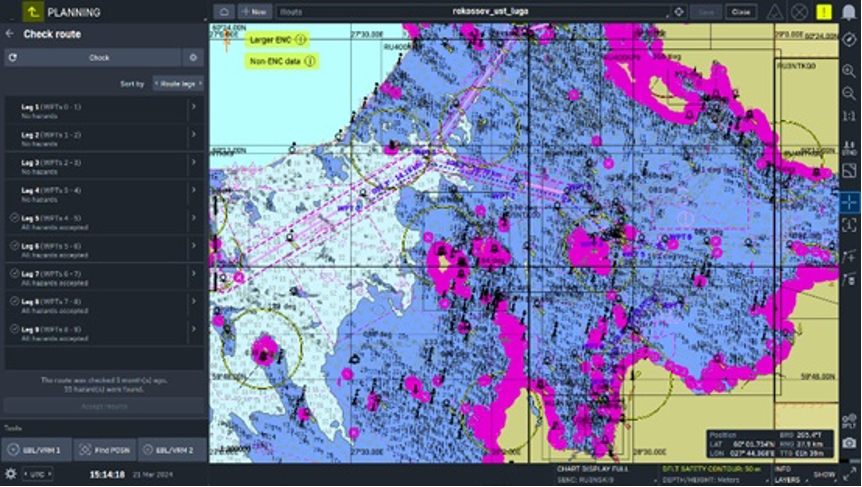Screen dimensions: 862x487
Task: Toggle accepted checkmark on Leg 9
Action: pyautogui.click(x=14, y=329)
